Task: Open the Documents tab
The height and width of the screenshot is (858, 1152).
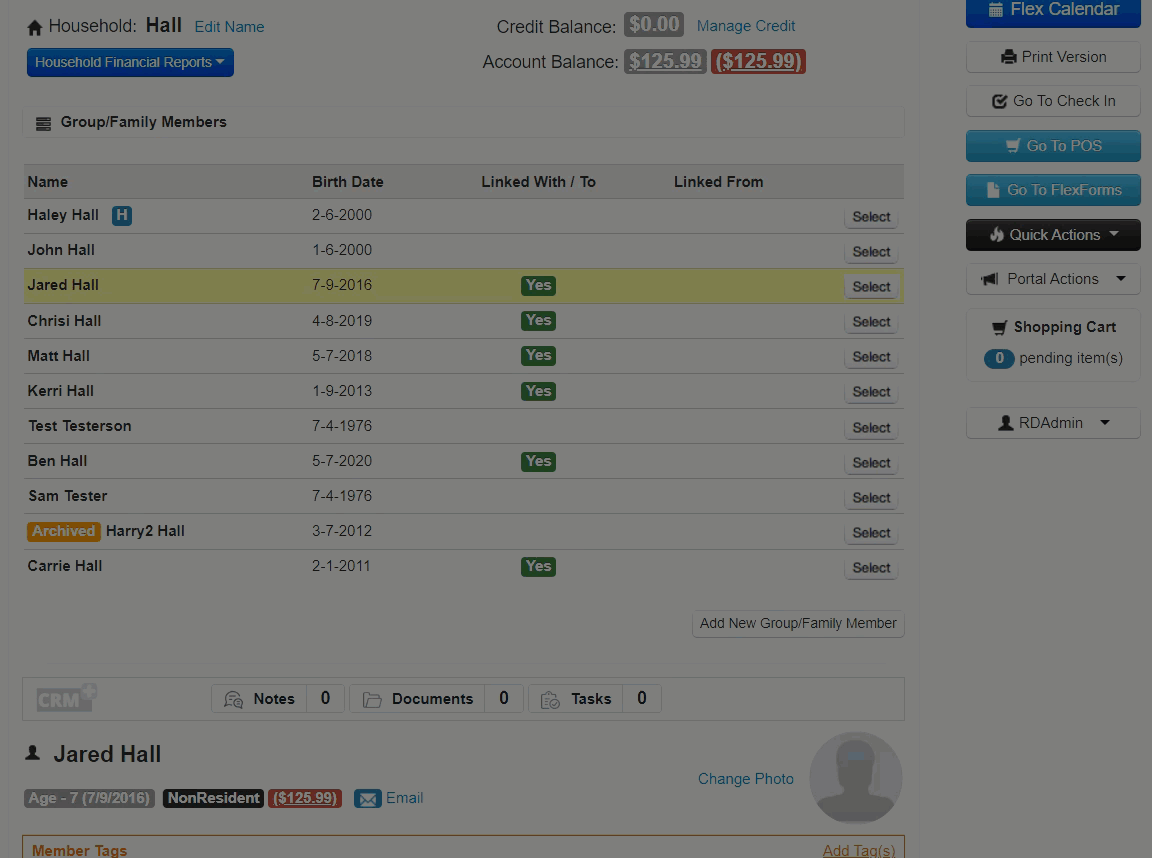Action: [436, 699]
